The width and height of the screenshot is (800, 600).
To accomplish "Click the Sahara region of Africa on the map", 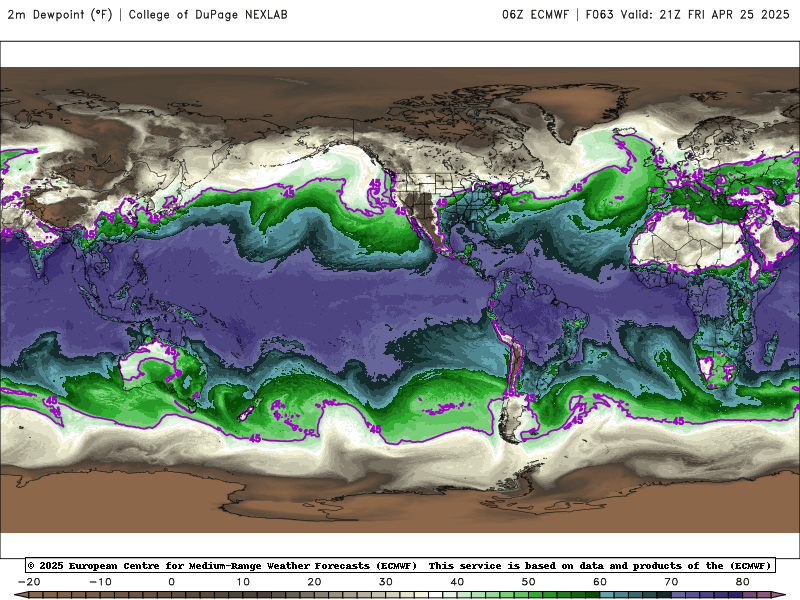I will (689, 240).
